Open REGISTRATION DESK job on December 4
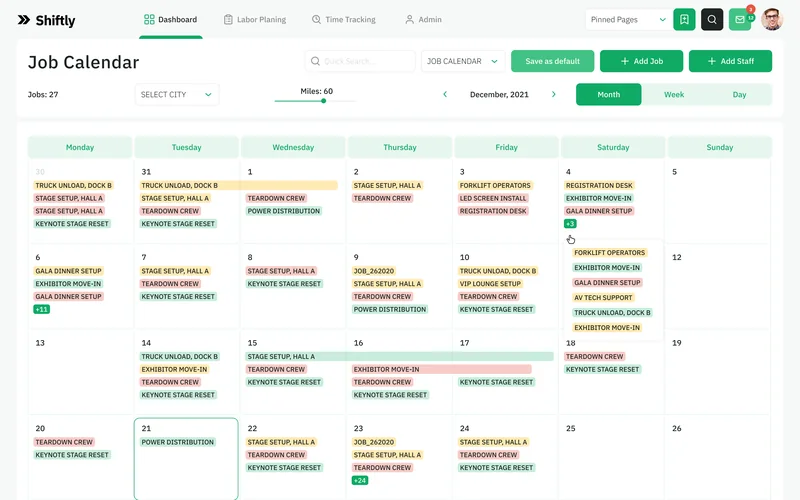The width and height of the screenshot is (800, 500). pos(599,185)
